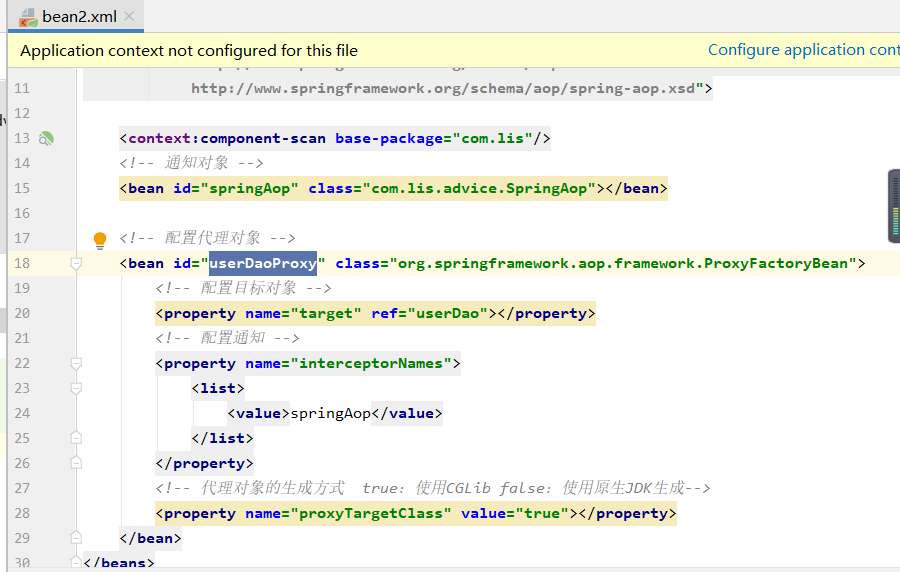Click the com.lis base-package value
The width and height of the screenshot is (900, 572).
point(493,138)
